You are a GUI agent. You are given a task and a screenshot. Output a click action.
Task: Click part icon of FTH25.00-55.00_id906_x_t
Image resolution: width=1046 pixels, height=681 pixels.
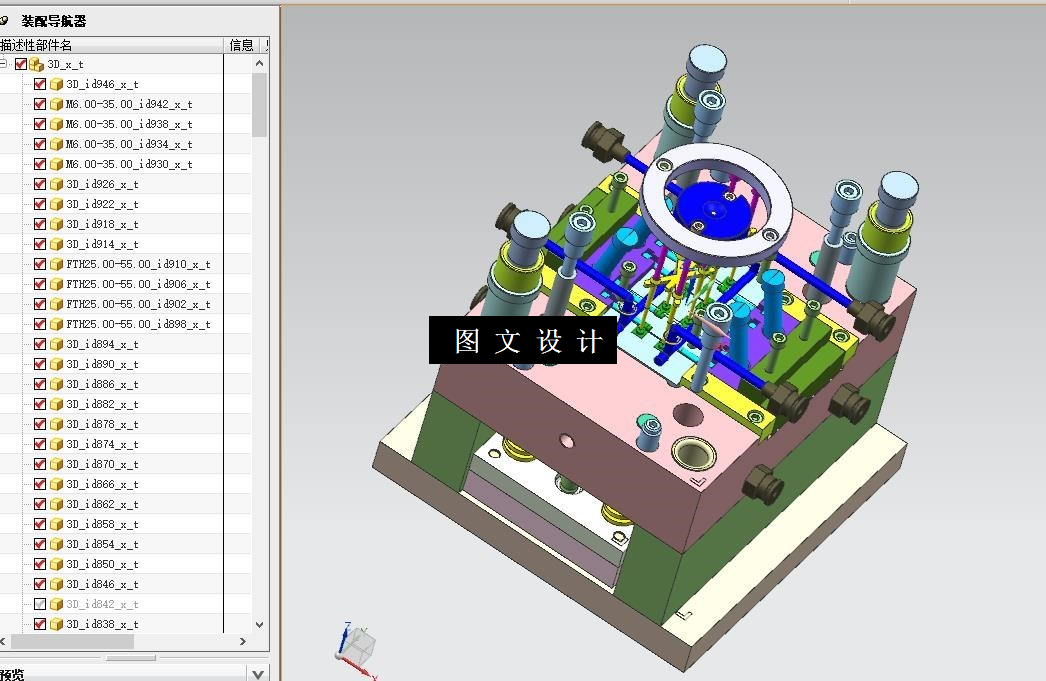point(56,284)
